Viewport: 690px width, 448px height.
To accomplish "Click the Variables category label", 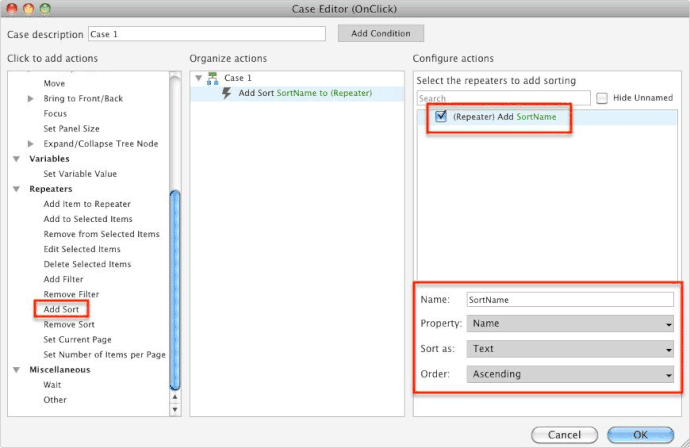I will (49, 158).
